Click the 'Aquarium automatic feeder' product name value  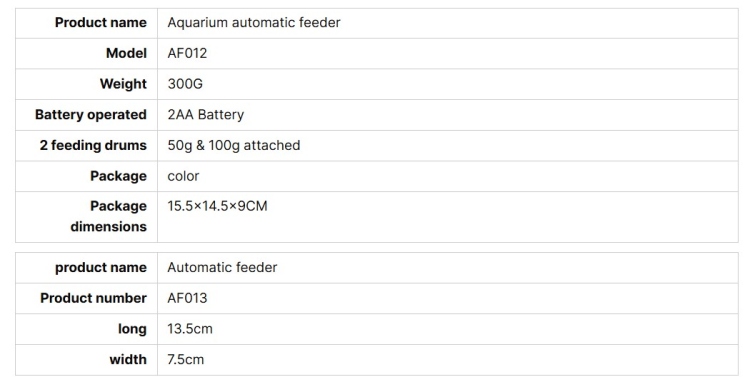254,22
